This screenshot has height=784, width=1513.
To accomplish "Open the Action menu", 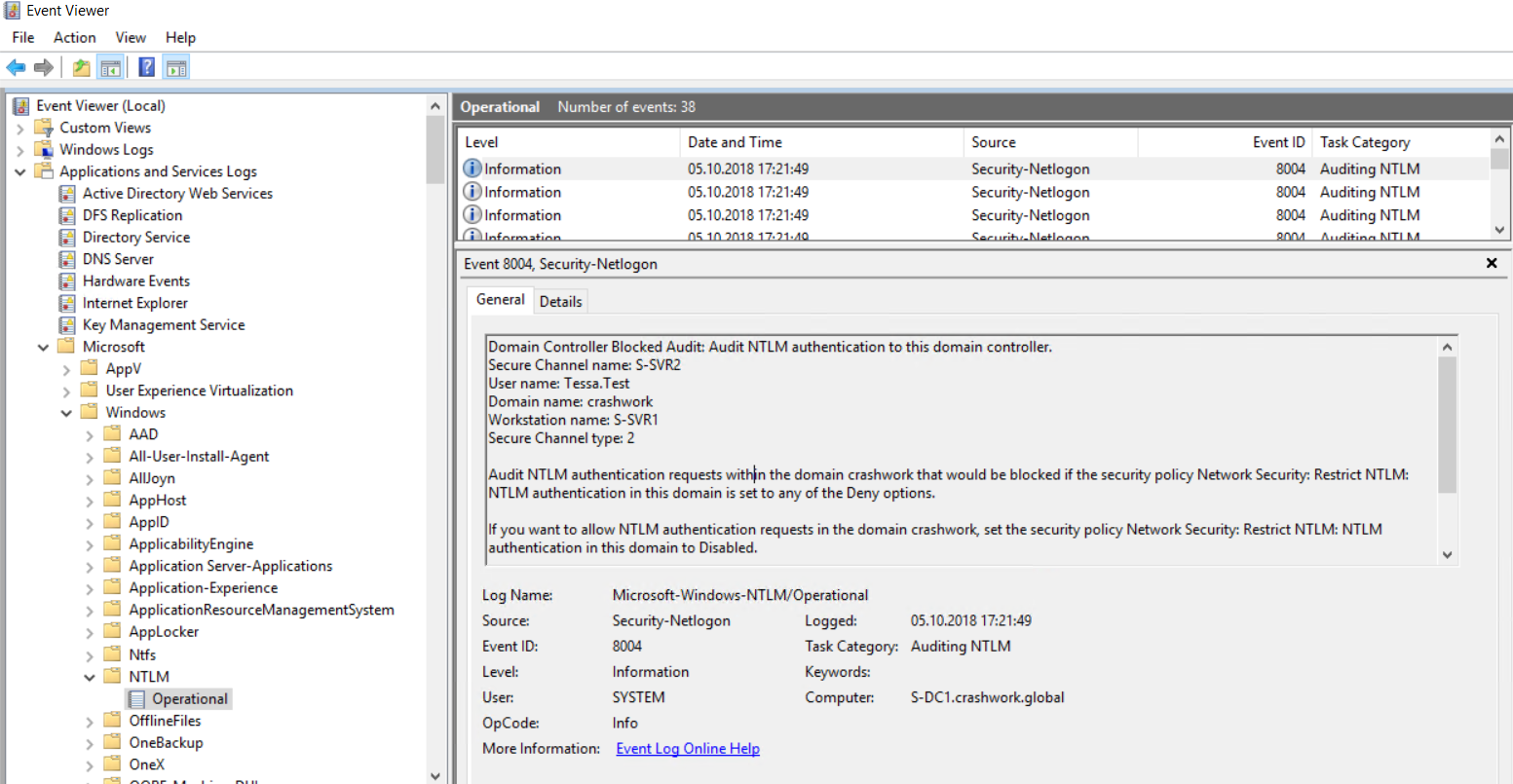I will click(74, 37).
